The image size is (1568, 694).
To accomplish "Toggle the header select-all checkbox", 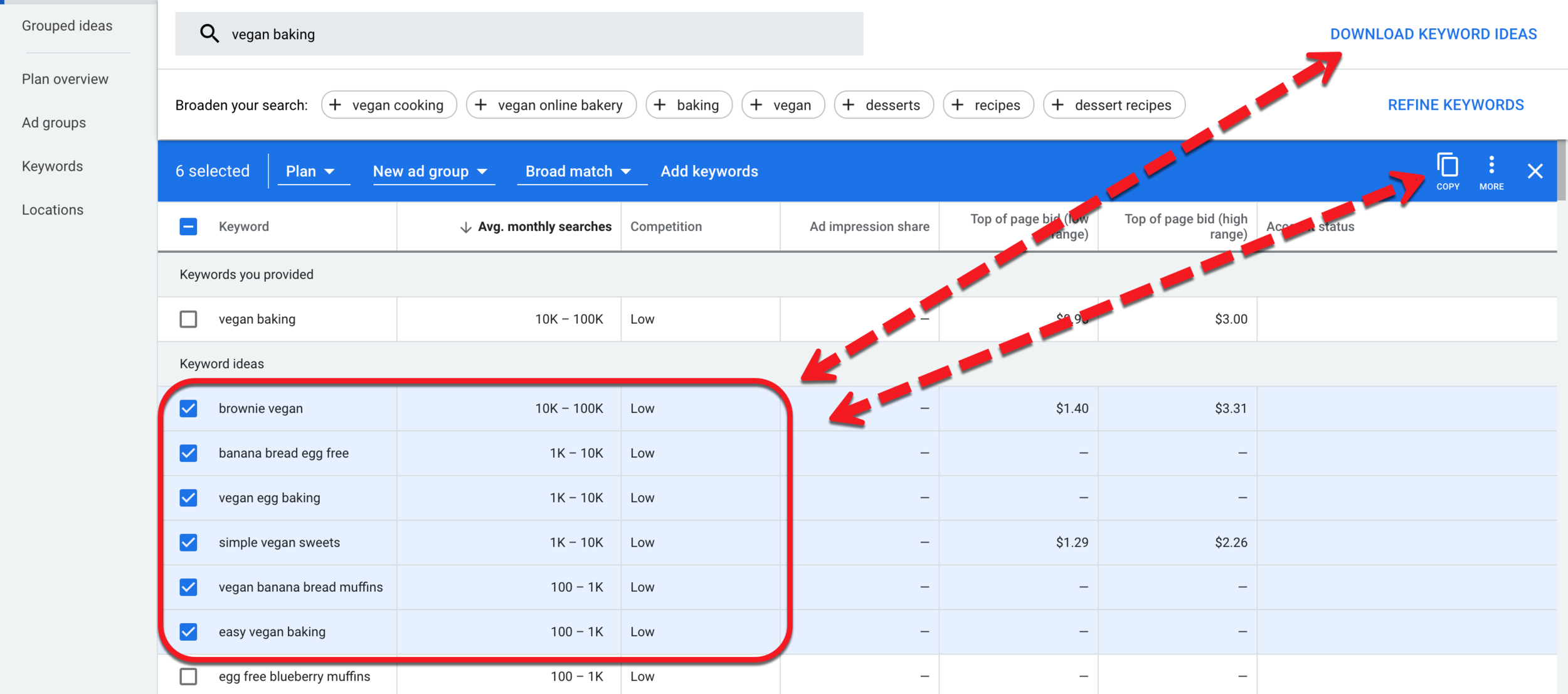I will pos(188,227).
